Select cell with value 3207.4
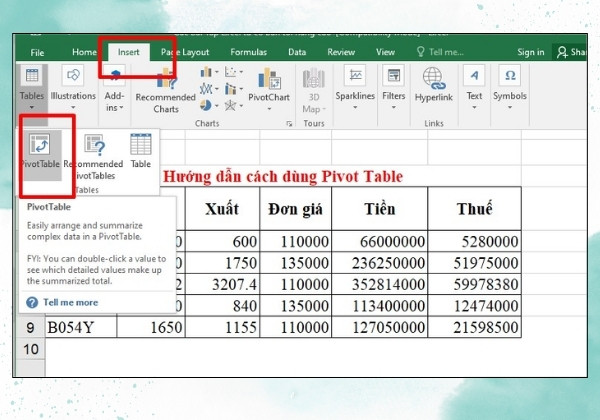 coord(222,284)
